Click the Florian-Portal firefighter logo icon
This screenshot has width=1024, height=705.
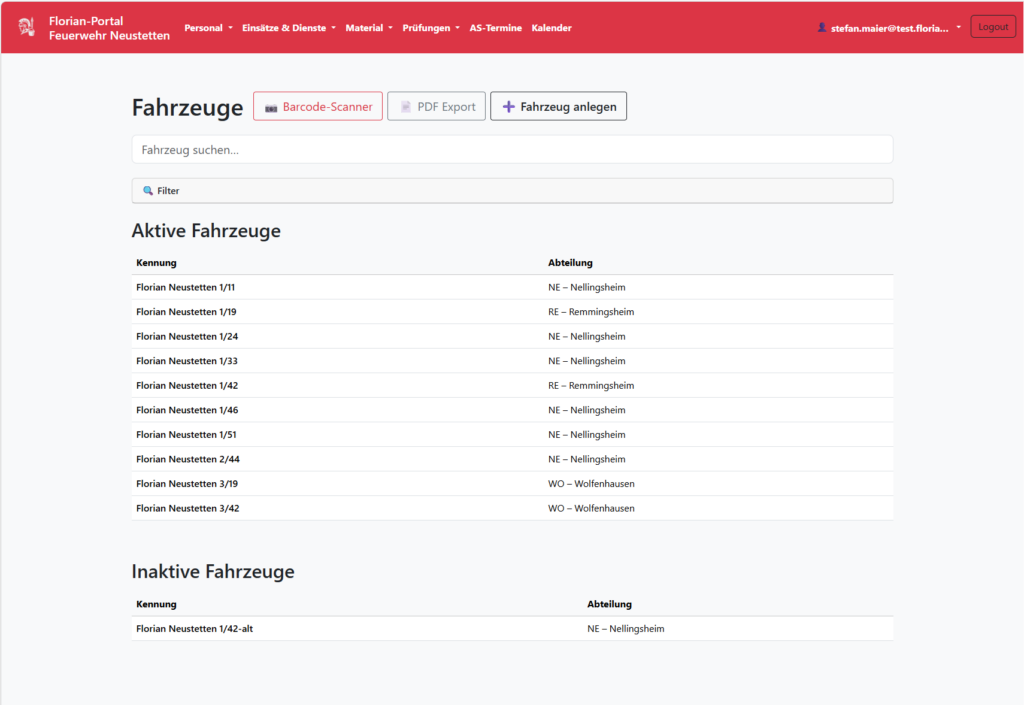[26, 28]
